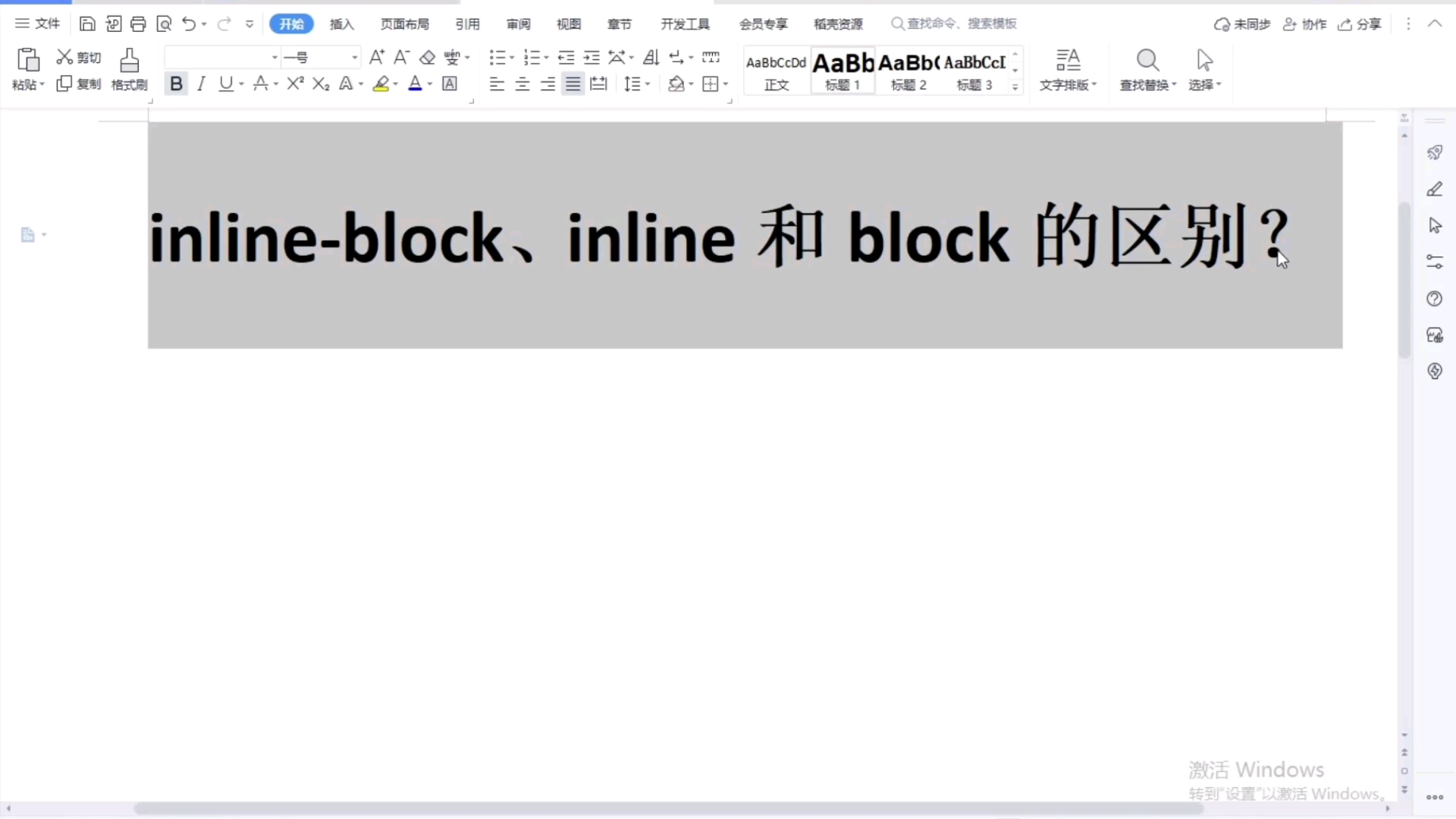Viewport: 1456px width, 819px height.
Task: Click the character border icon
Action: click(x=450, y=83)
